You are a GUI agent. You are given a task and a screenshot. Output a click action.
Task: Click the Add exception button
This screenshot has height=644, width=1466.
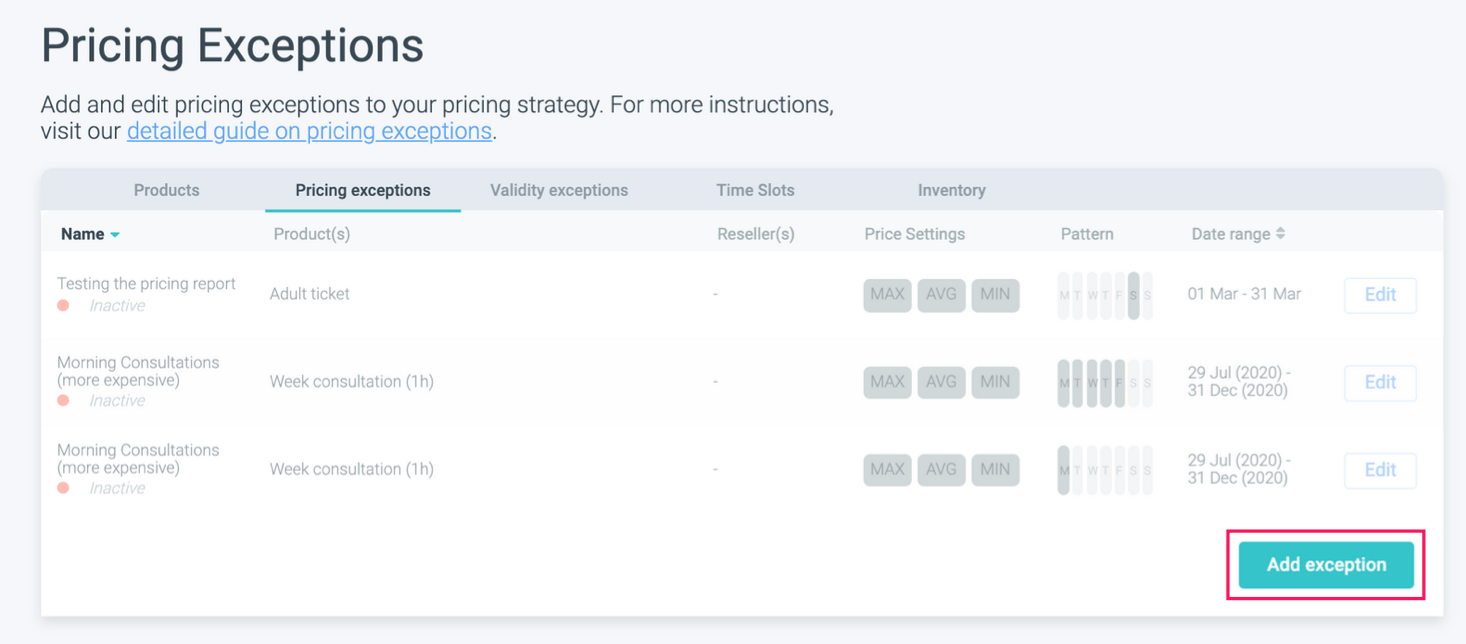(x=1325, y=564)
